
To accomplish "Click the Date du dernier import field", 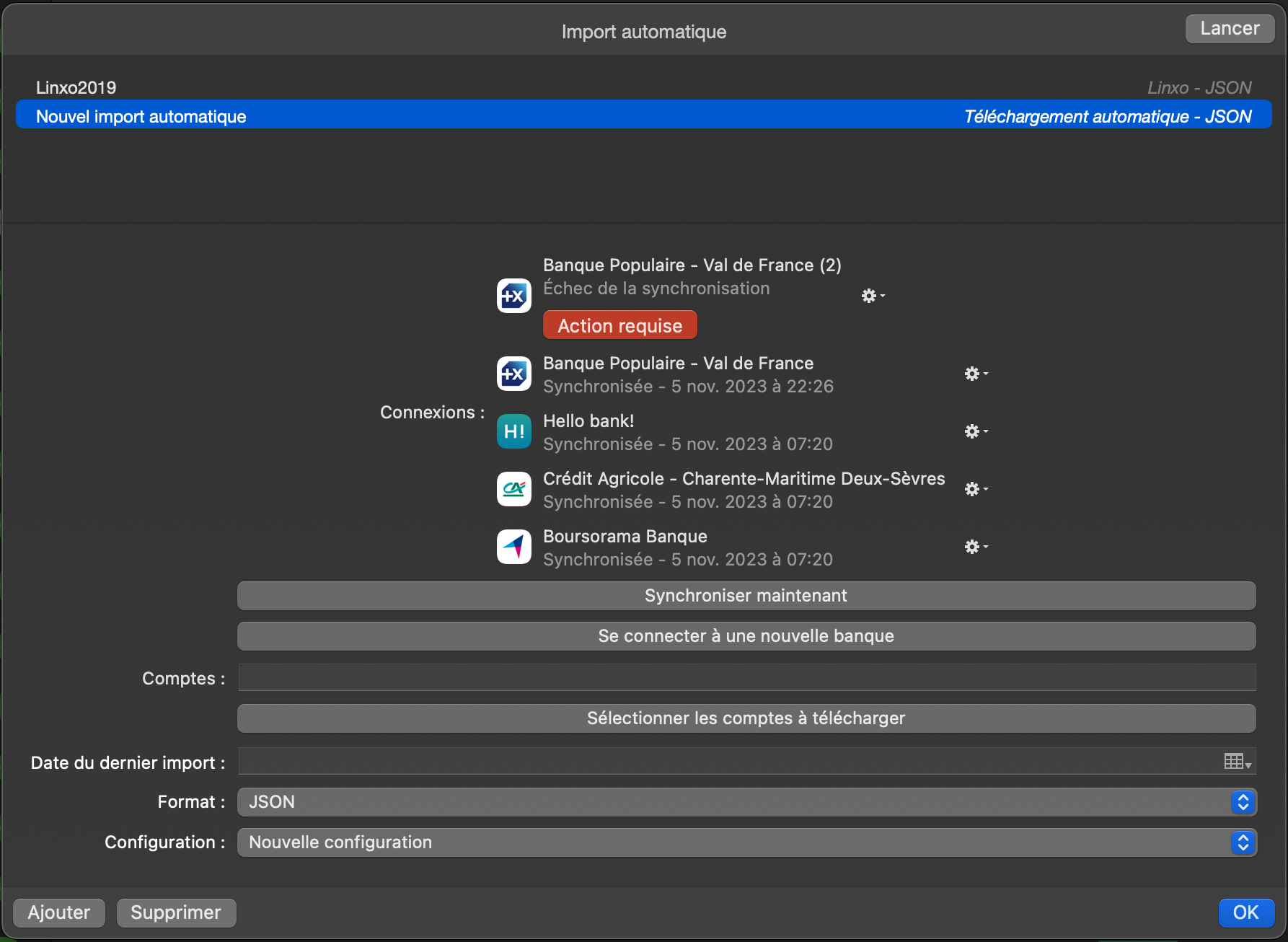I will coord(747,762).
